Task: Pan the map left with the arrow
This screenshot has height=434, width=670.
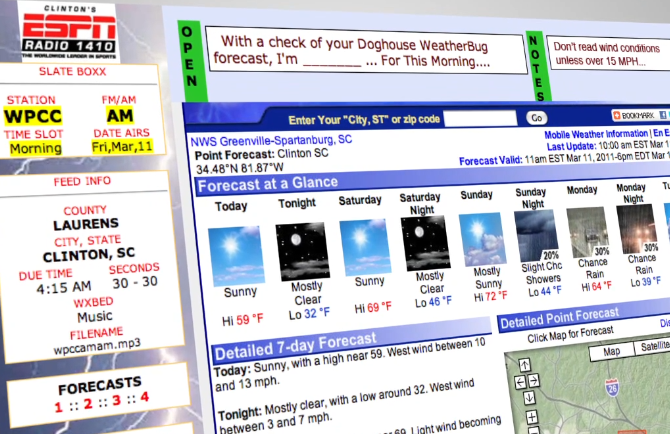Action: pos(520,382)
